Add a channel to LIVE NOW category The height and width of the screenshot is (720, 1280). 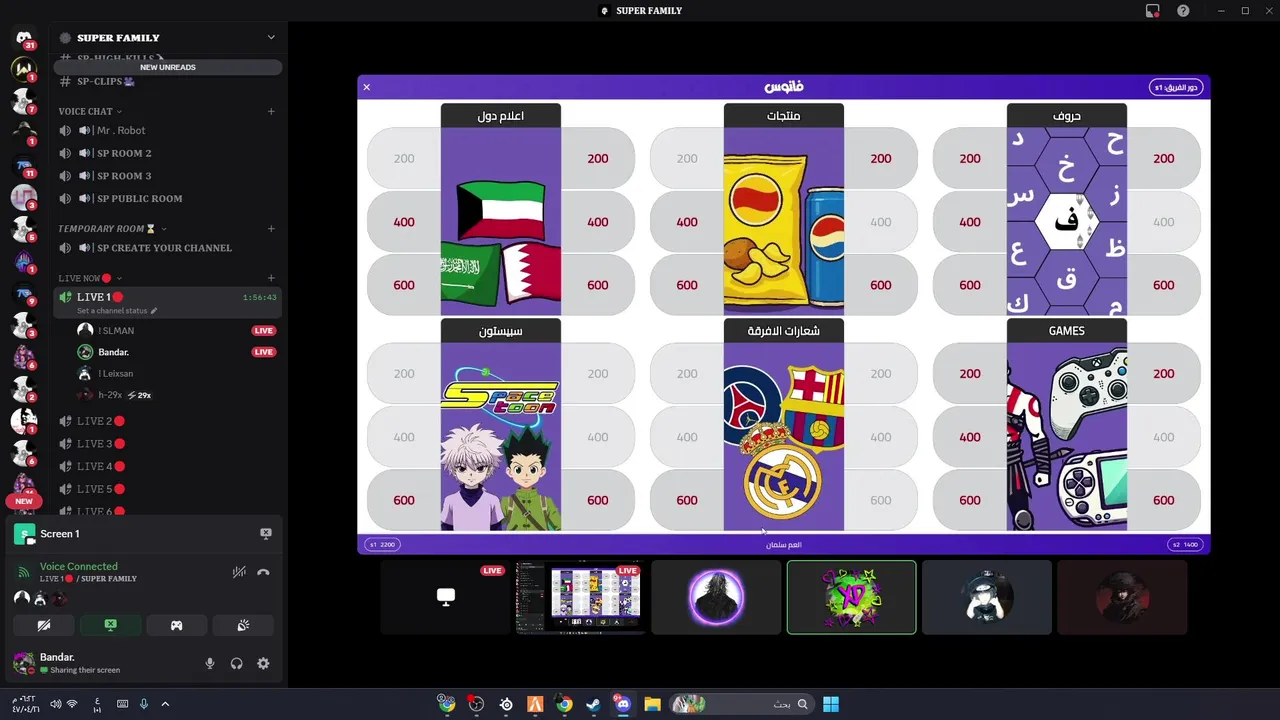(271, 278)
